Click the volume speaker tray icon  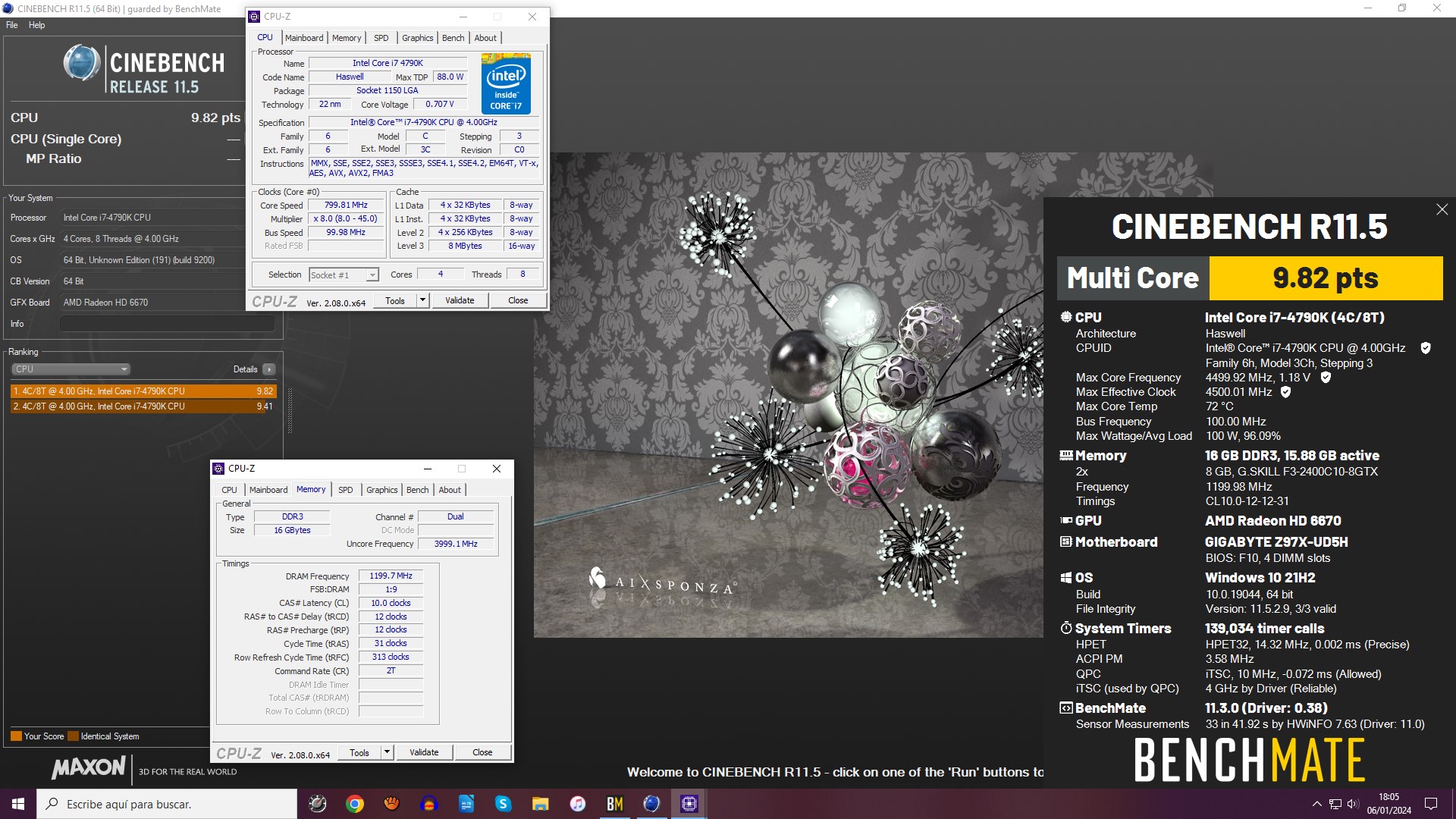click(x=1353, y=804)
